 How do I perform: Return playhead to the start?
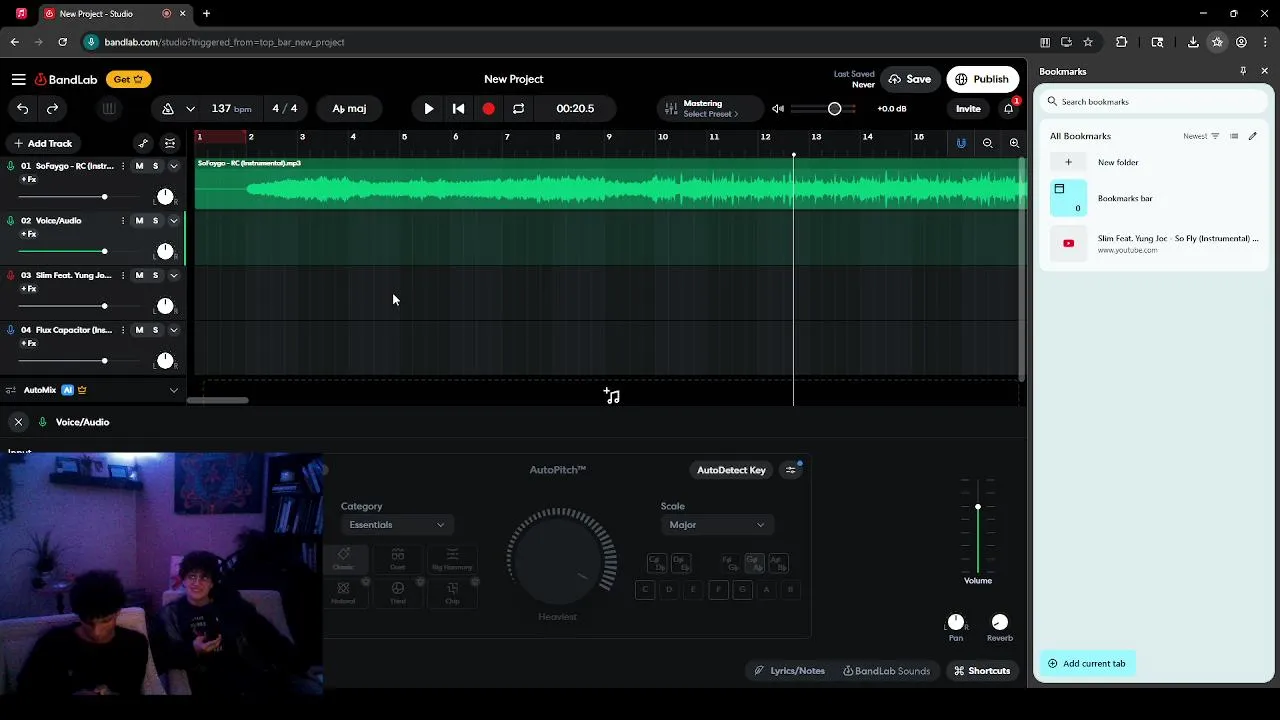coord(458,108)
